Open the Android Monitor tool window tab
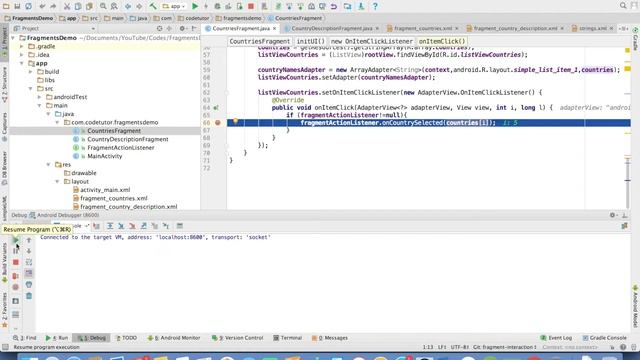This screenshot has height=360, width=640. click(x=174, y=338)
